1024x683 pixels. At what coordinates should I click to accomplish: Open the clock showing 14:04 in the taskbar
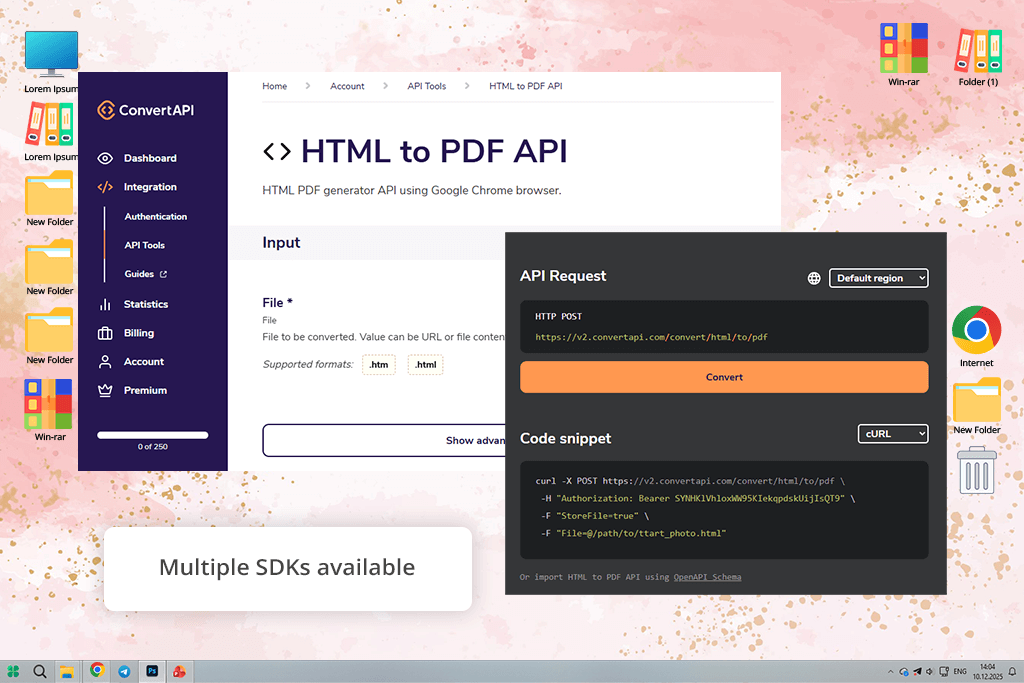click(987, 671)
